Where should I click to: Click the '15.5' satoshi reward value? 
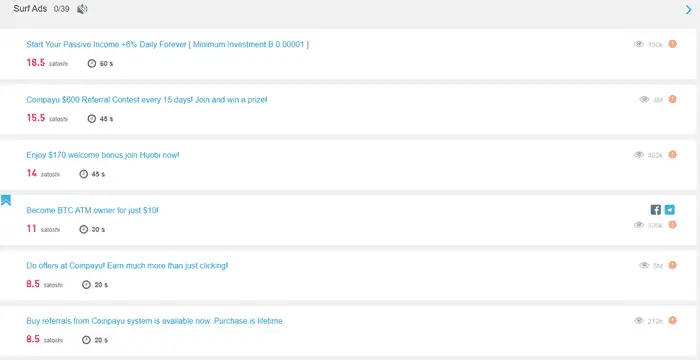[36, 118]
